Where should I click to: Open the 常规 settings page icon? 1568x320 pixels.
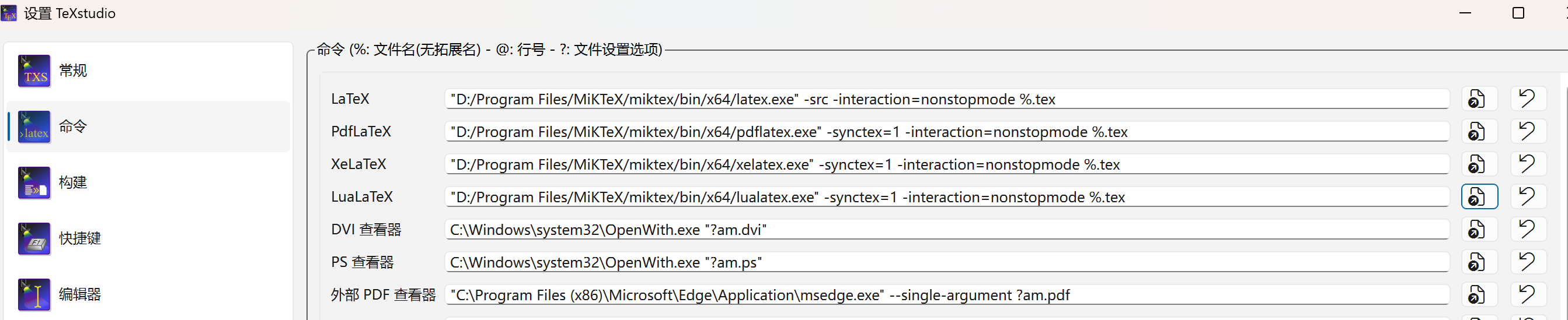click(x=34, y=71)
